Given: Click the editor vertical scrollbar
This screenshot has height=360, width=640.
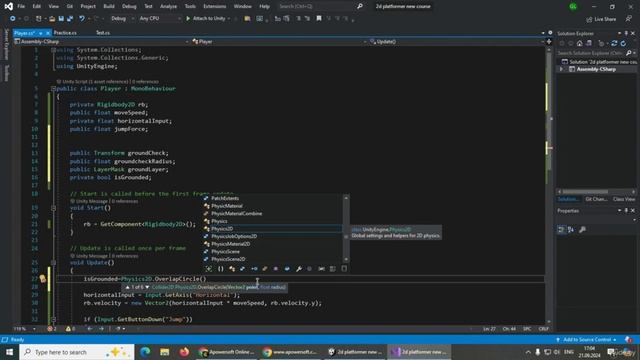Looking at the screenshot, I should pos(549,186).
